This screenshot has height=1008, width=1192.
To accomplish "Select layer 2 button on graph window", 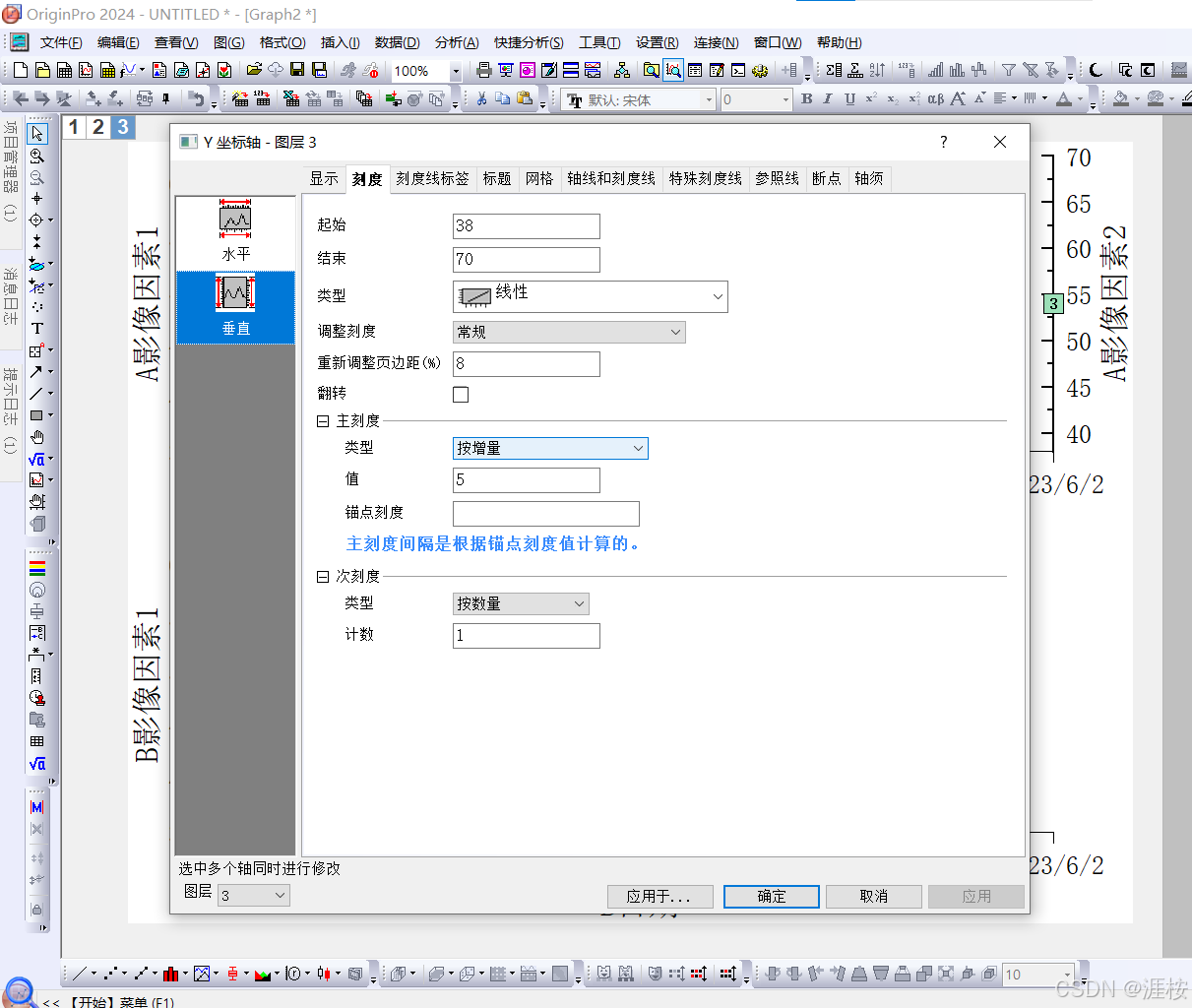I will point(98,127).
